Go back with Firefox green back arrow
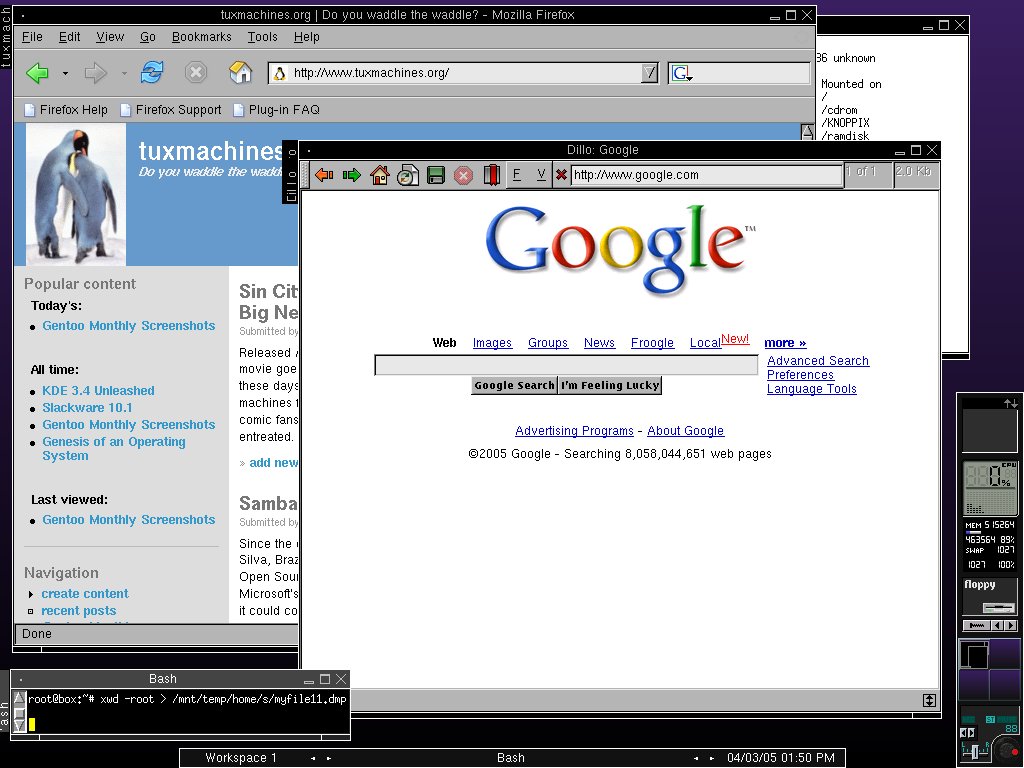Screen dimensions: 1024x768 [x=38, y=72]
